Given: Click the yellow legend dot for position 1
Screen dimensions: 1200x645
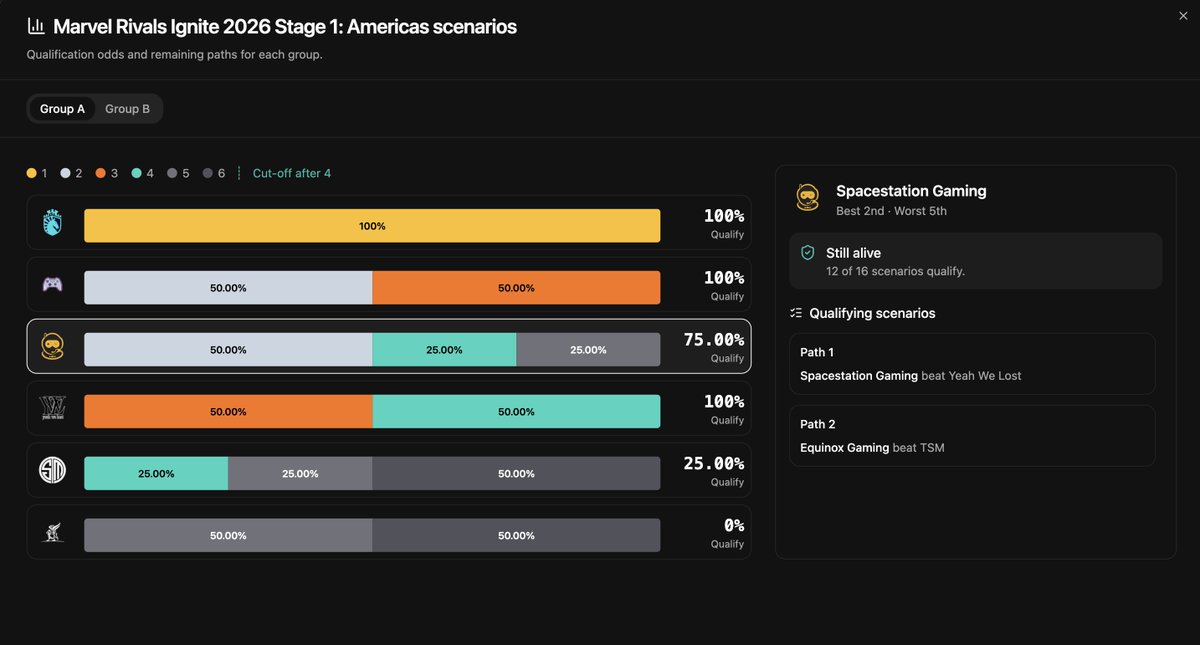Looking at the screenshot, I should click(32, 173).
